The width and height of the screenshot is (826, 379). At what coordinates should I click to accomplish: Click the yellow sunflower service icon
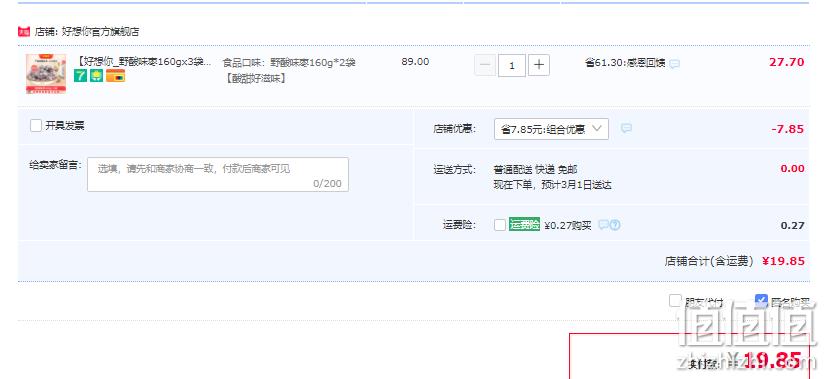pyautogui.click(x=96, y=75)
